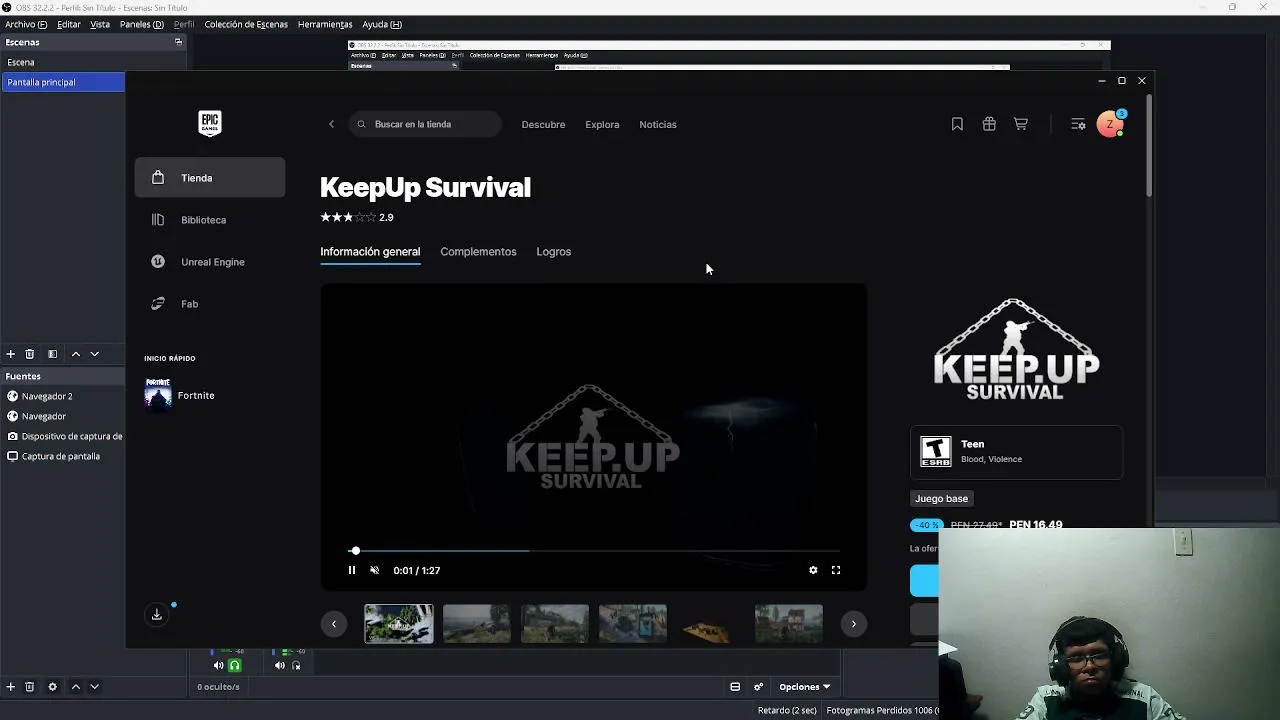Open the Archivo menu
Image resolution: width=1280 pixels, height=720 pixels.
coord(26,24)
